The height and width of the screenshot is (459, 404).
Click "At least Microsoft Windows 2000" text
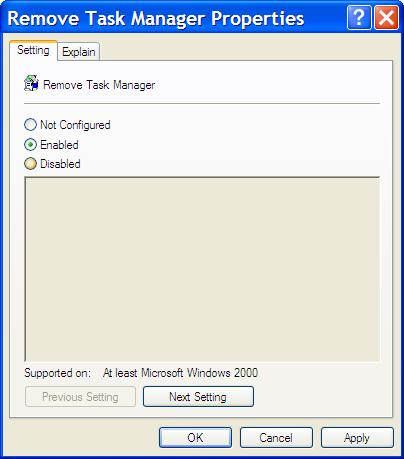coord(180,373)
